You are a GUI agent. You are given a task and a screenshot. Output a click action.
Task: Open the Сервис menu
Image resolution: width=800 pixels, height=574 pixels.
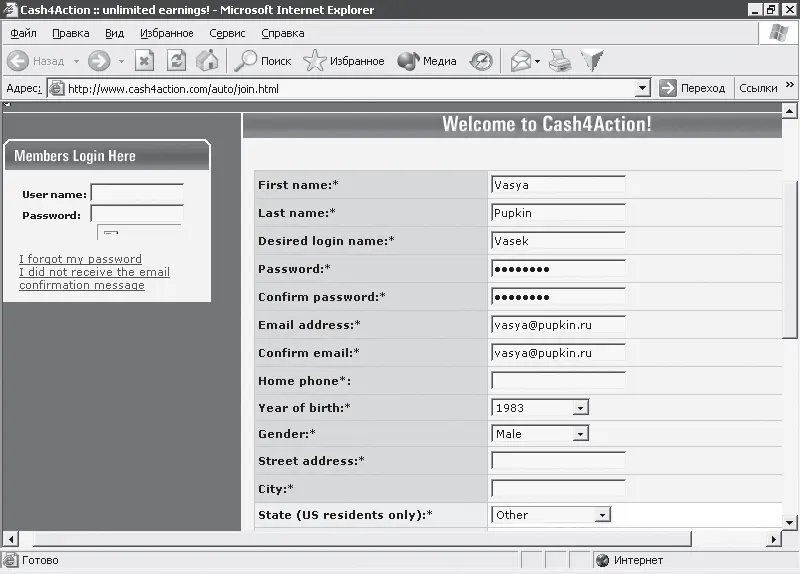(x=227, y=33)
